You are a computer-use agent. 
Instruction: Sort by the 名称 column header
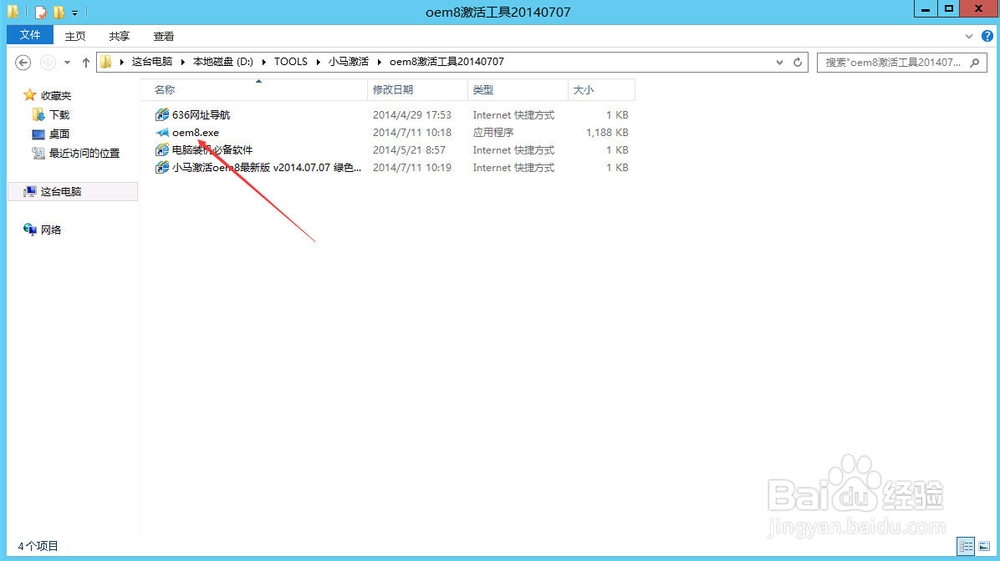[x=254, y=90]
